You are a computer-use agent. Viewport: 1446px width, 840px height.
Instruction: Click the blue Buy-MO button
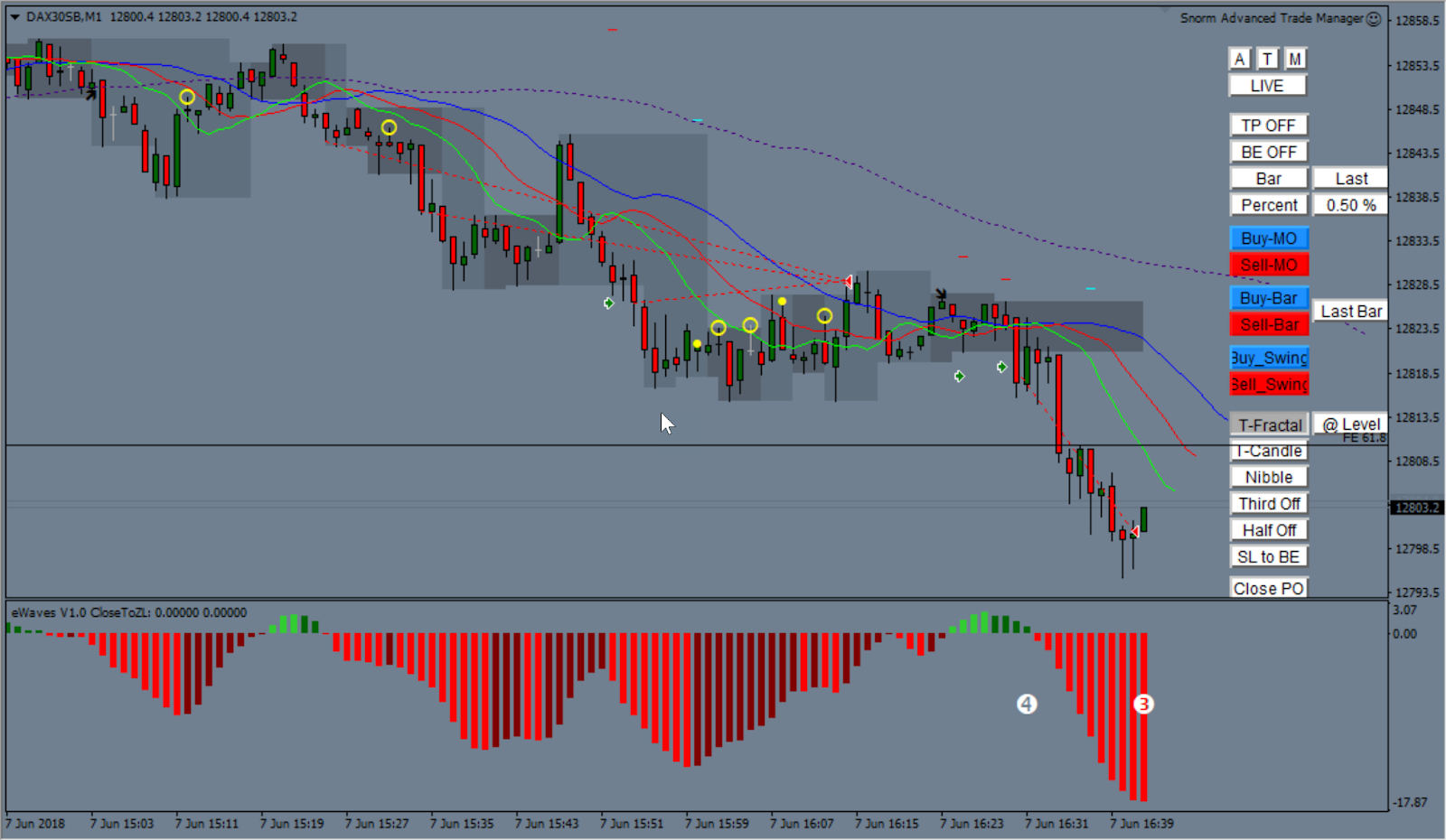click(1269, 238)
